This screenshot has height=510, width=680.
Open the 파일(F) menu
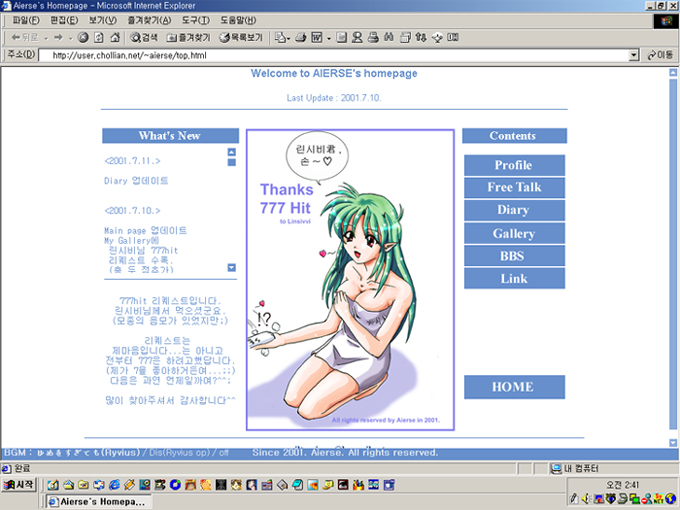pos(26,20)
